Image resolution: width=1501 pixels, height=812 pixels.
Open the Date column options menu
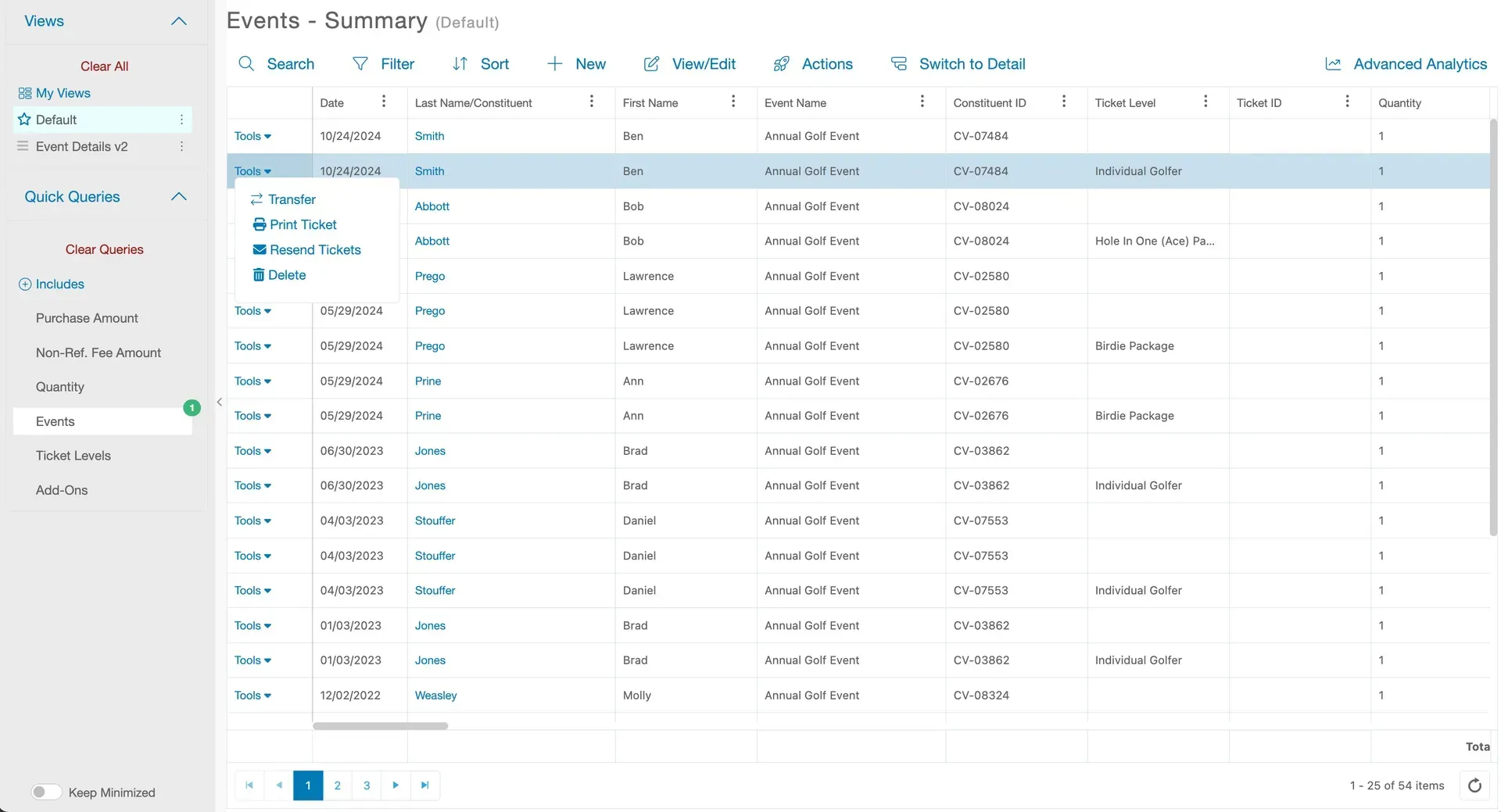click(x=383, y=102)
